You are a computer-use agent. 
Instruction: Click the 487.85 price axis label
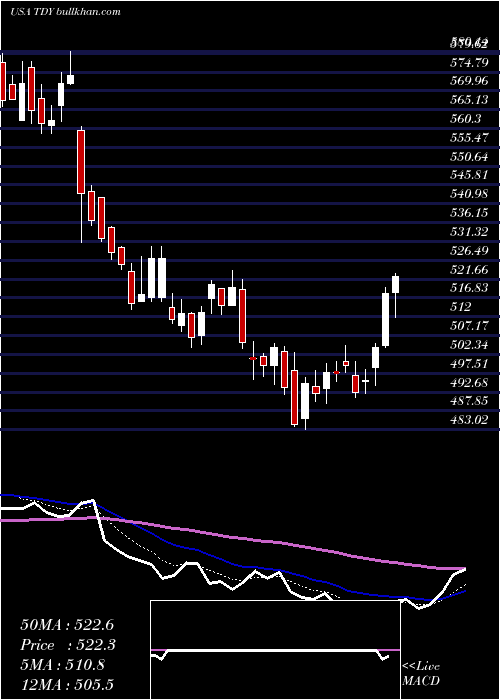point(468,401)
